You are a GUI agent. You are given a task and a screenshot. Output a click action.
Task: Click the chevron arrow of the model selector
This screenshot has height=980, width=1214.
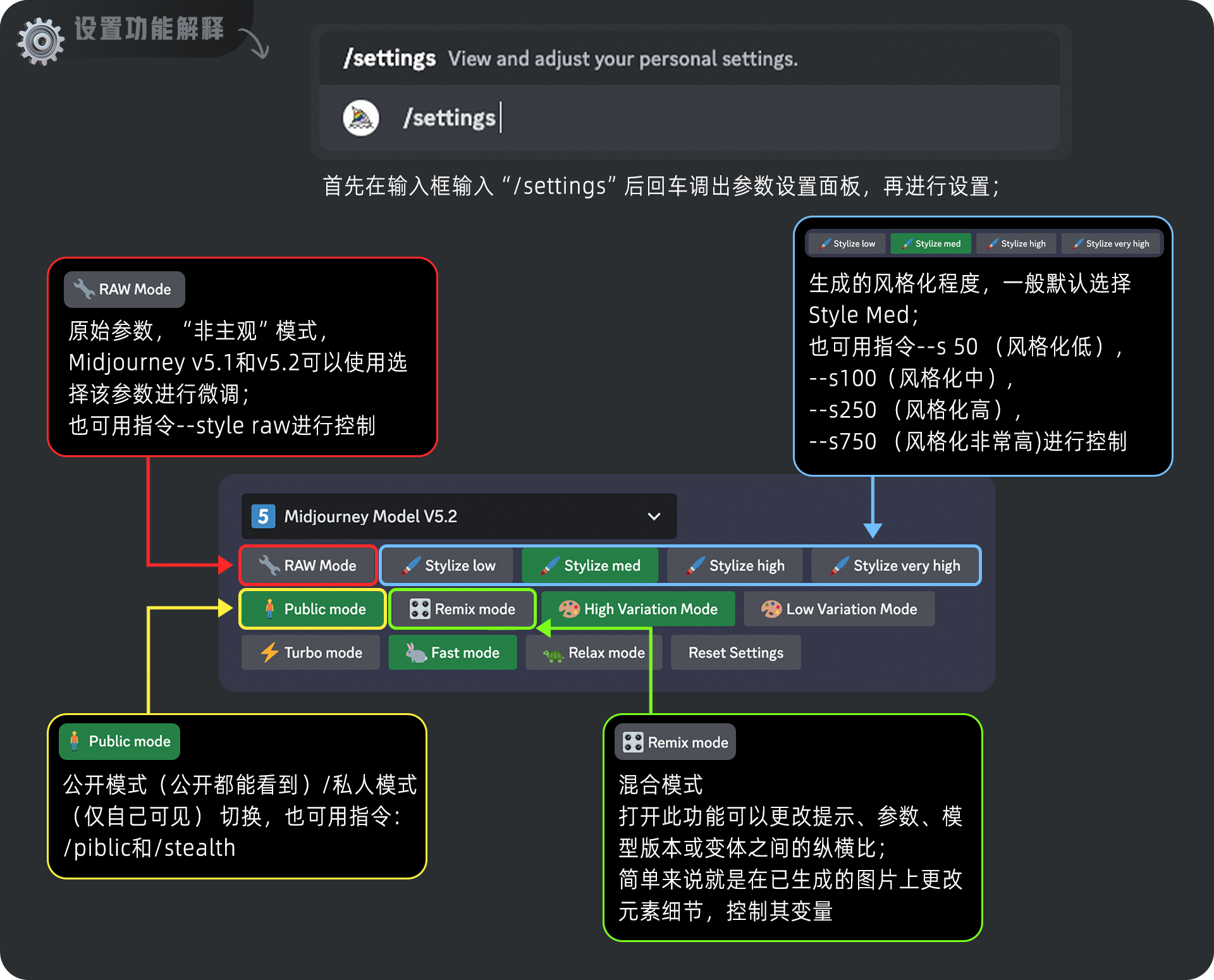654,517
